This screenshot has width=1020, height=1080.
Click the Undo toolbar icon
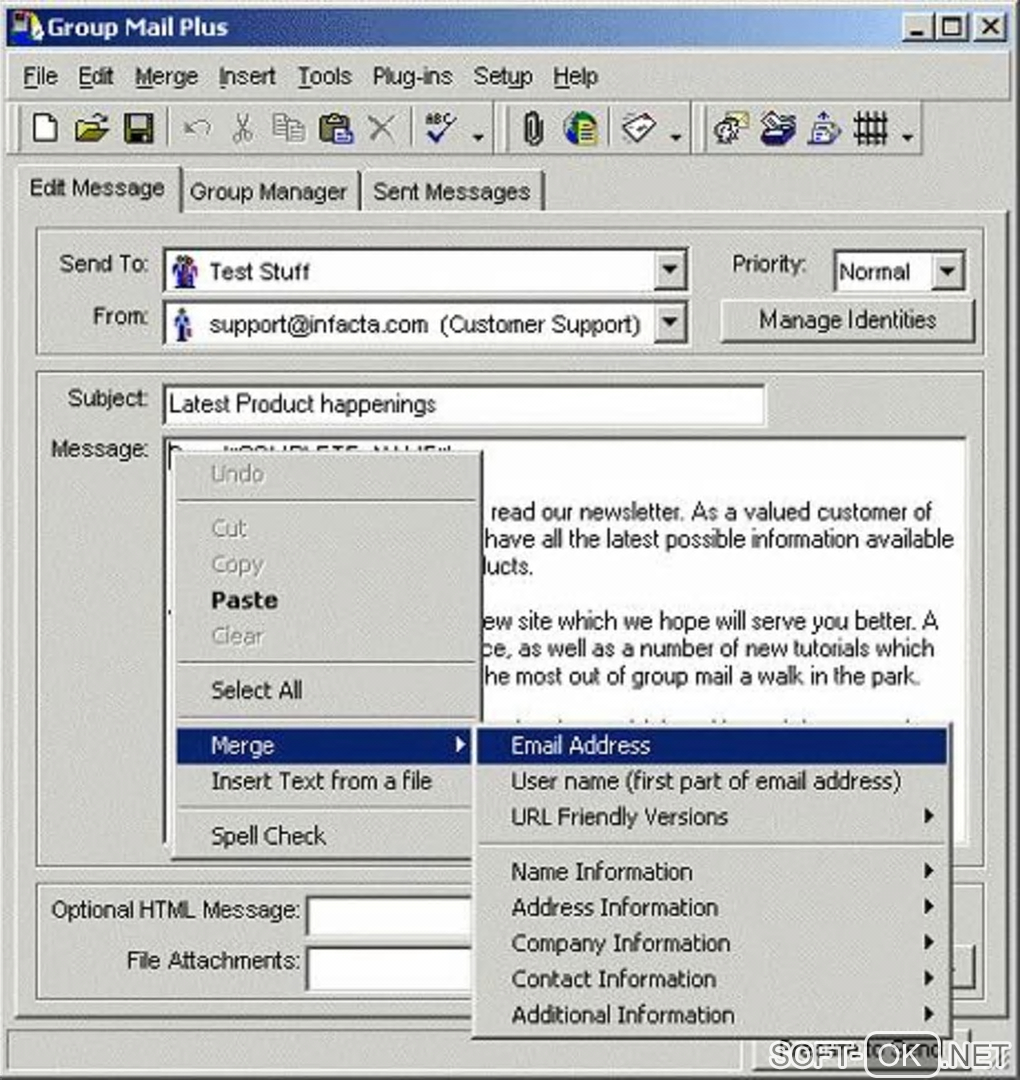click(x=197, y=128)
